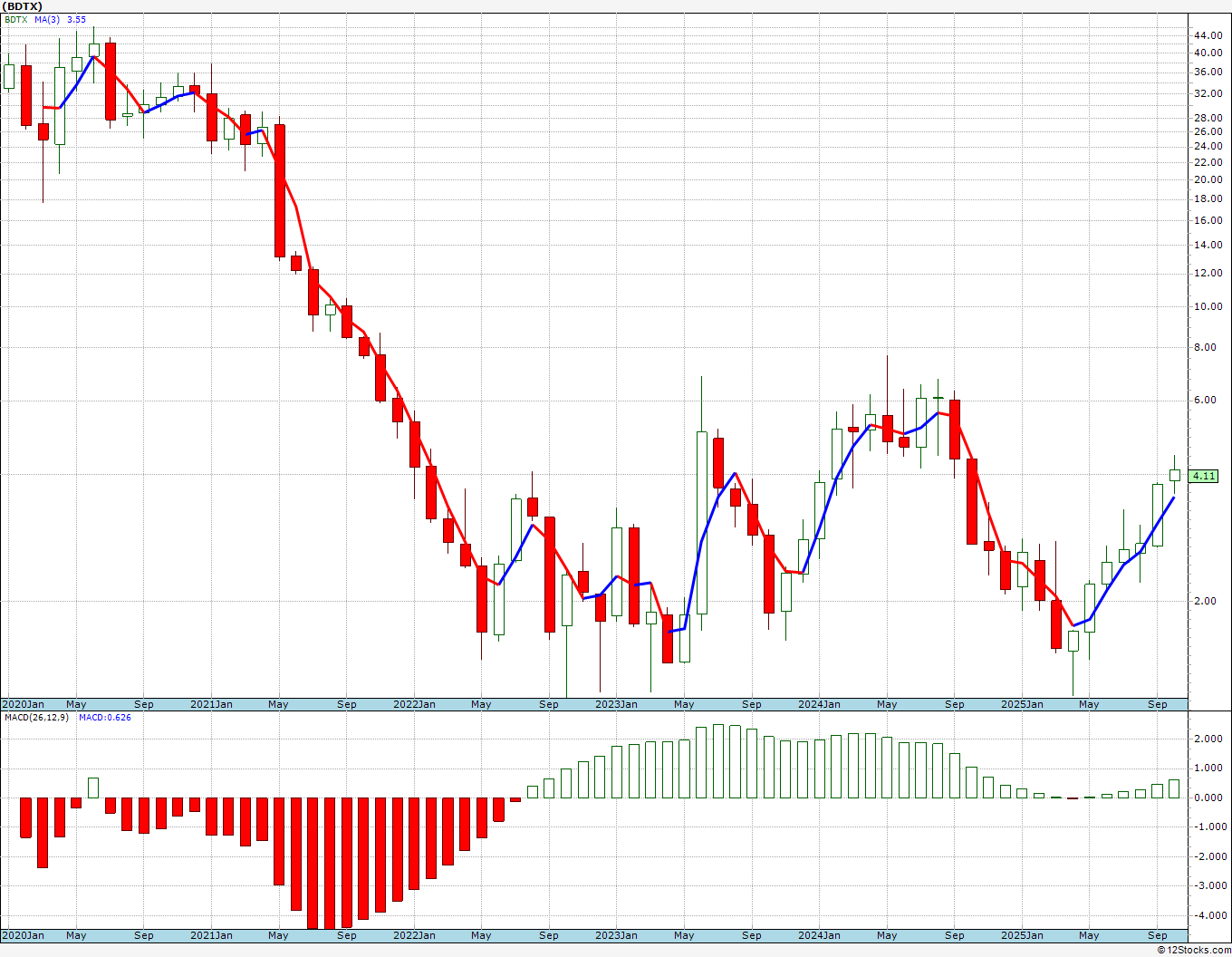The height and width of the screenshot is (957, 1232).
Task: Click the 20.00 price axis label
Action: pos(1208,179)
